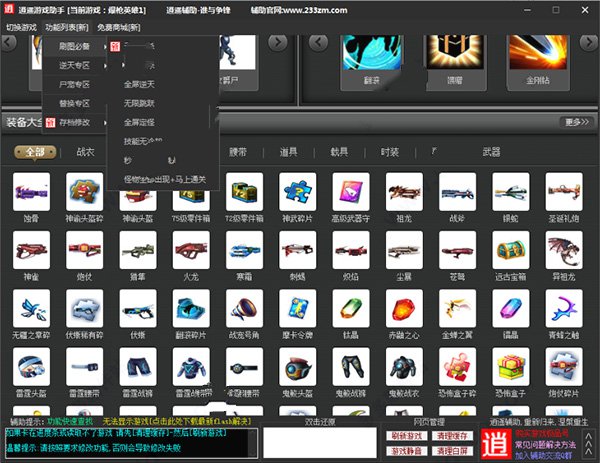Switch to the 腰带 category tab
This screenshot has width=600, height=463.
238,152
